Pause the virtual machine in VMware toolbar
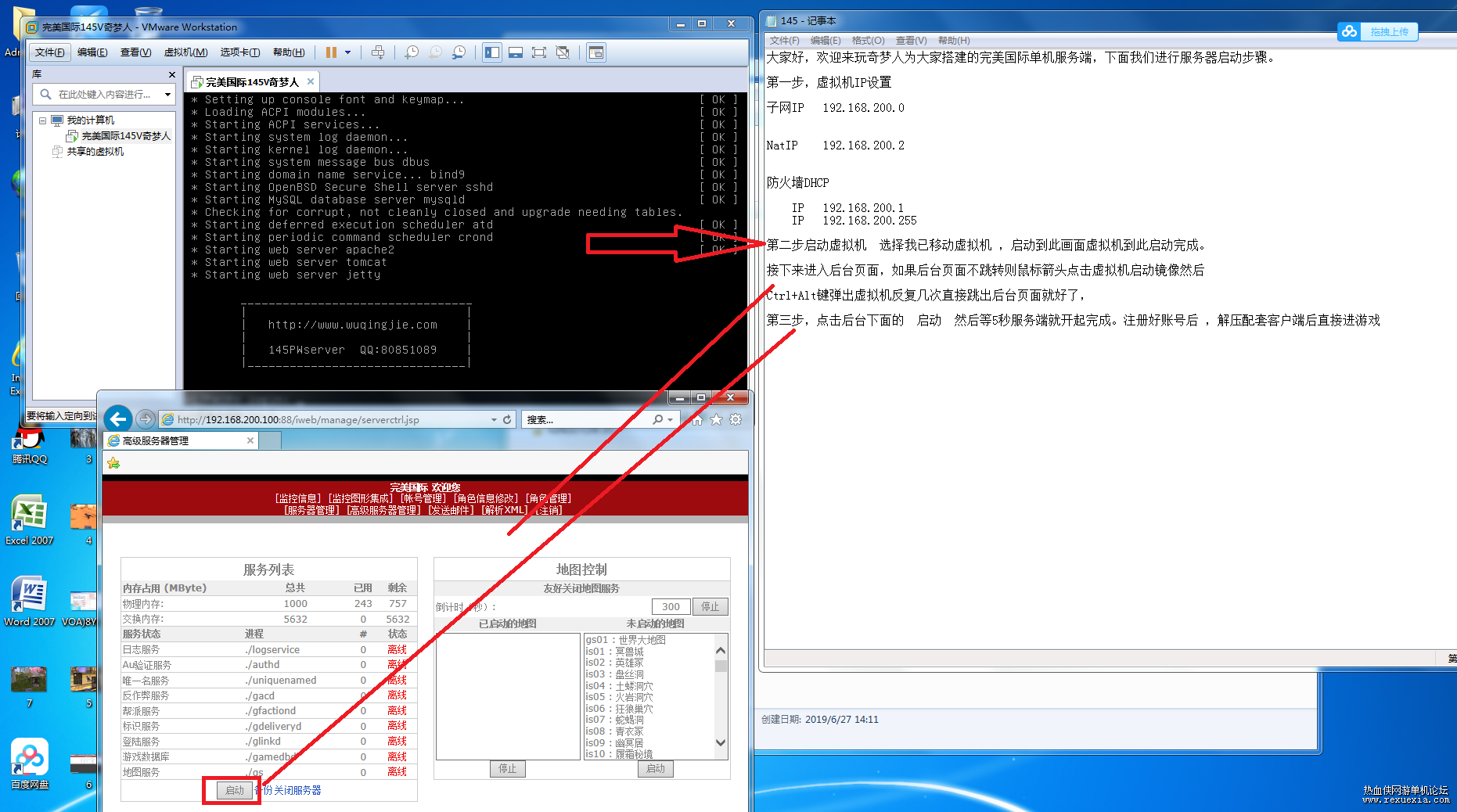 pyautogui.click(x=331, y=52)
